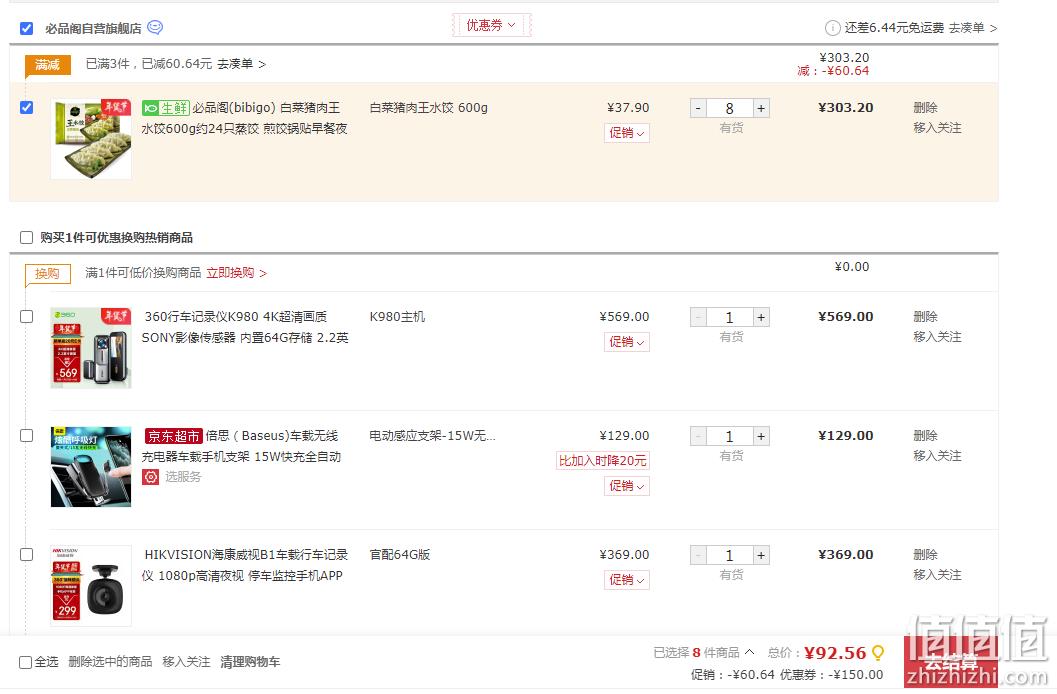Delete the Baseus car mount item
The height and width of the screenshot is (694, 1057).
point(926,436)
